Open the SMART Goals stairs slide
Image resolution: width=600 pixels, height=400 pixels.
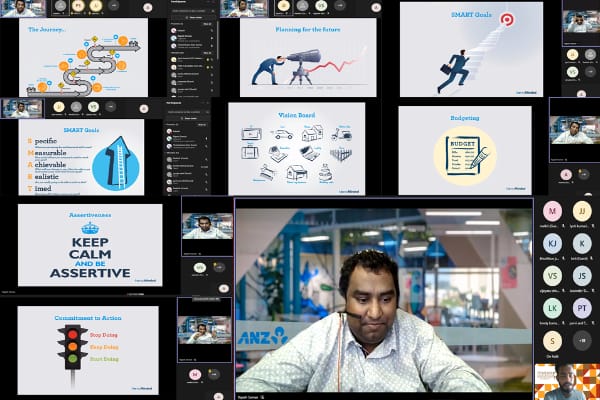(x=470, y=48)
